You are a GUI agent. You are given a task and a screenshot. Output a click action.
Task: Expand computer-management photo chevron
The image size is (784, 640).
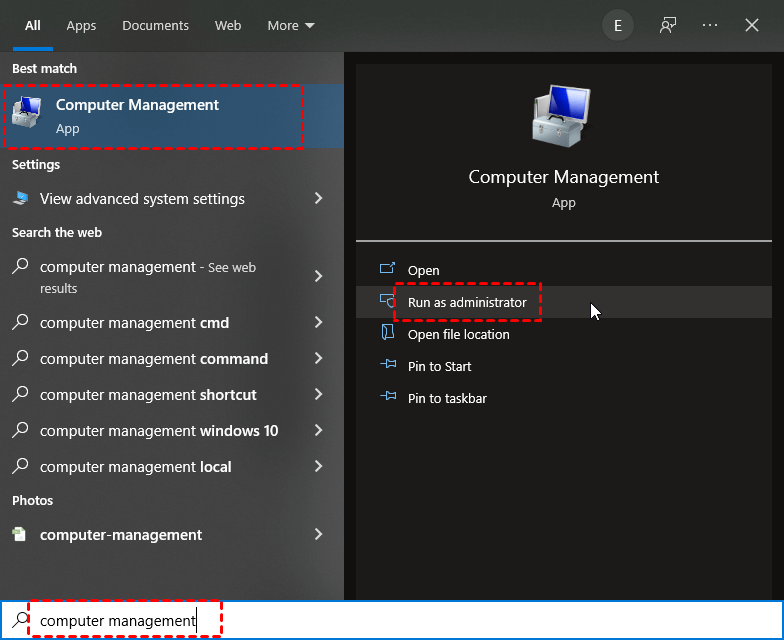click(x=318, y=534)
